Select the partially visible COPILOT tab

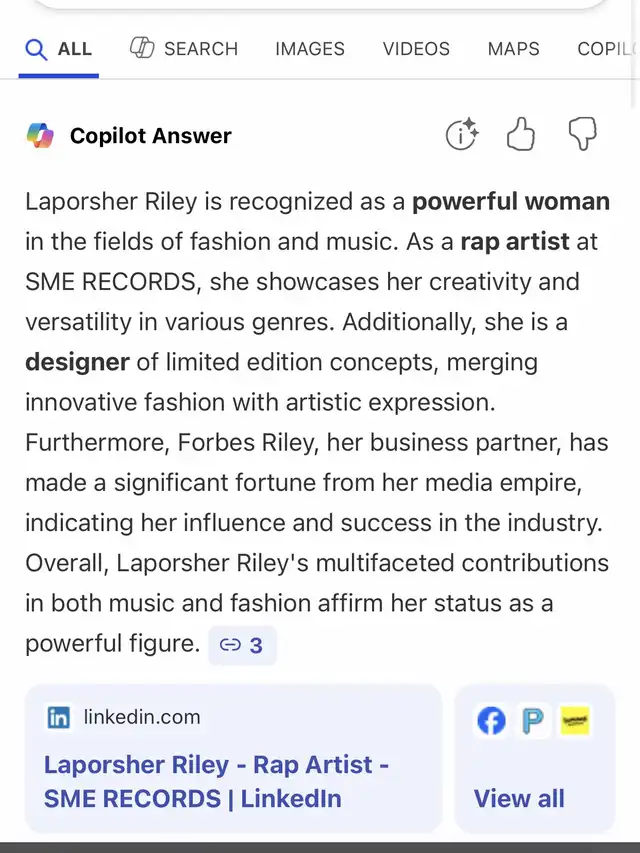click(x=605, y=49)
